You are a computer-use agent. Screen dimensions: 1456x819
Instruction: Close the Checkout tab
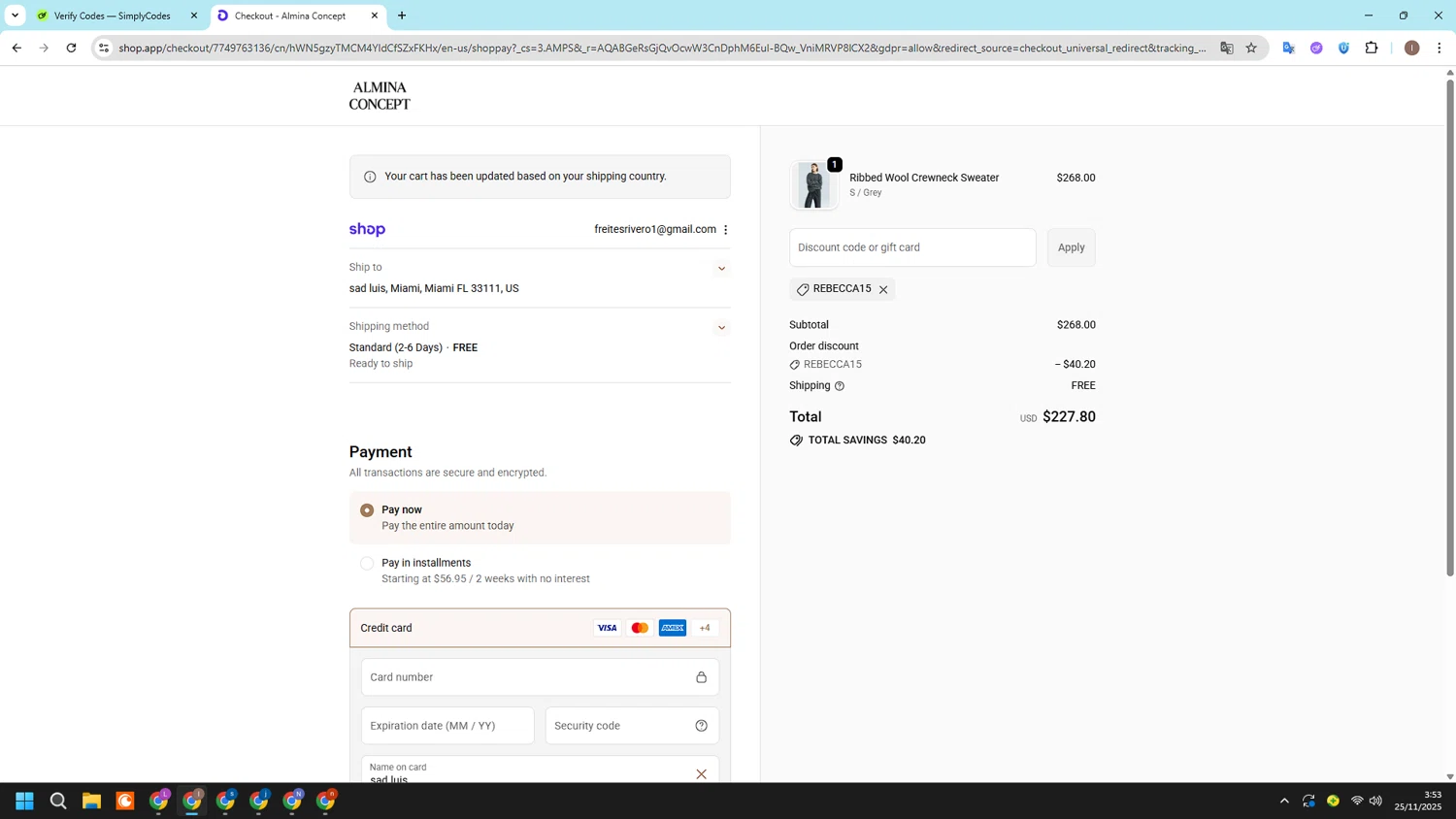375,16
